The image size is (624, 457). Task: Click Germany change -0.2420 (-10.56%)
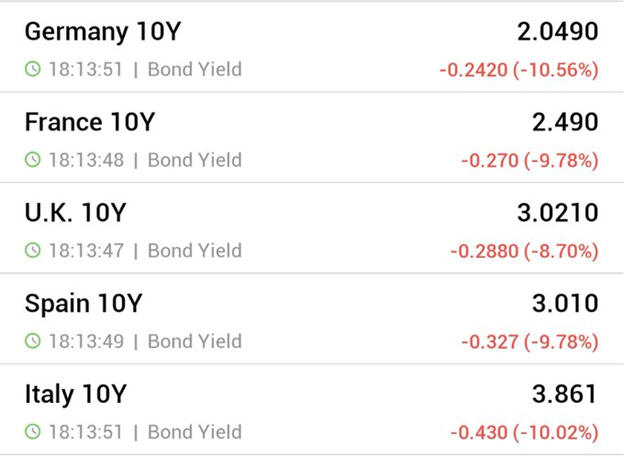pos(519,71)
